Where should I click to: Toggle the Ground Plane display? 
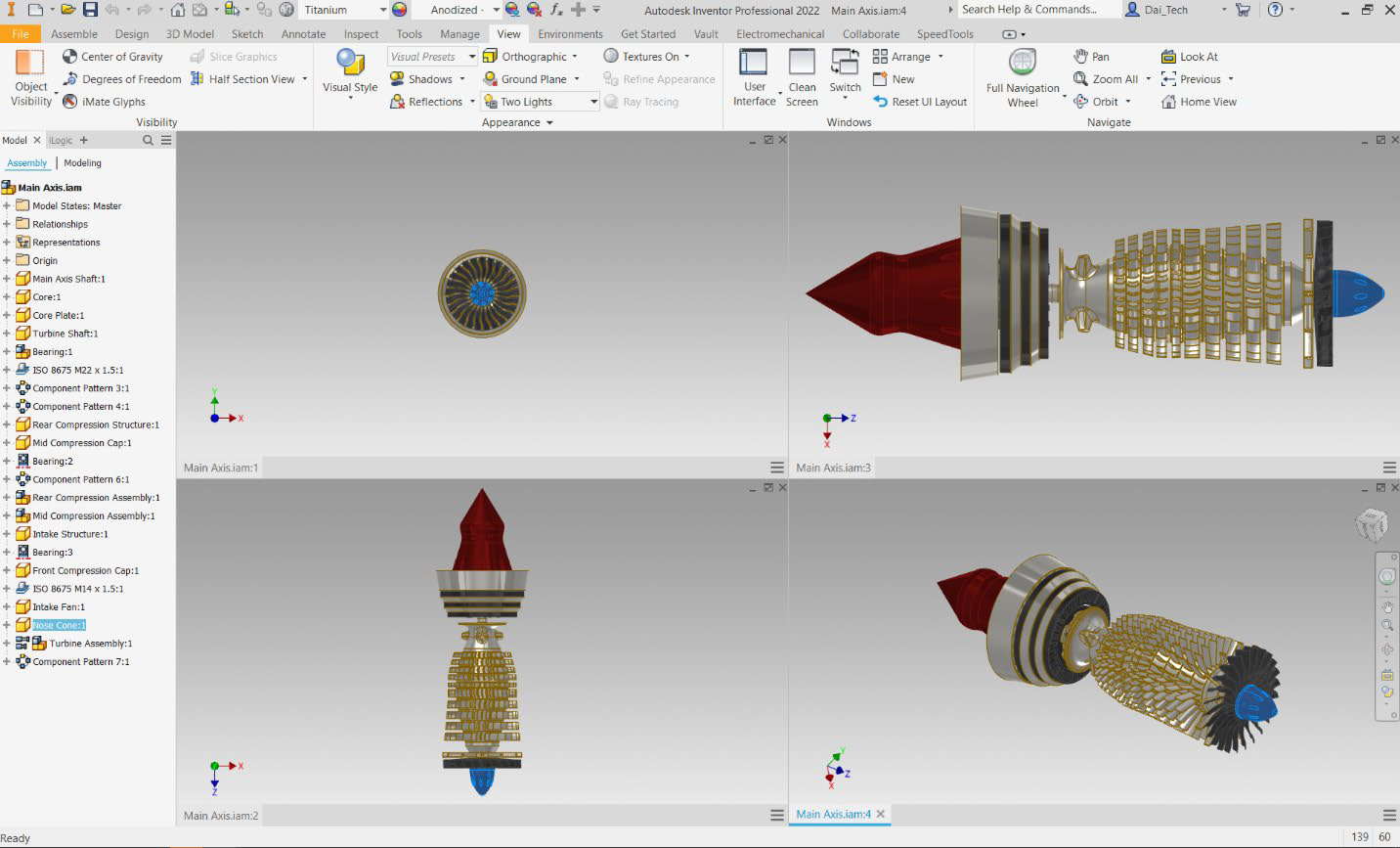pos(525,79)
